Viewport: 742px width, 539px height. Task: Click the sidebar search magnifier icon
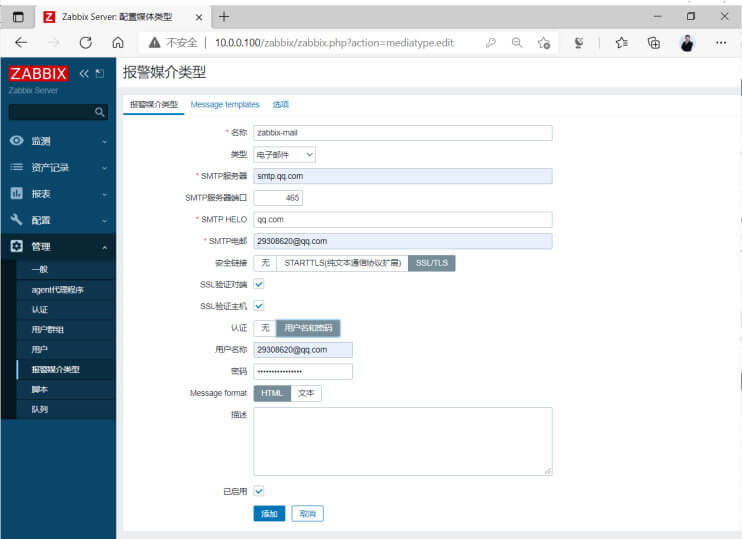point(99,112)
